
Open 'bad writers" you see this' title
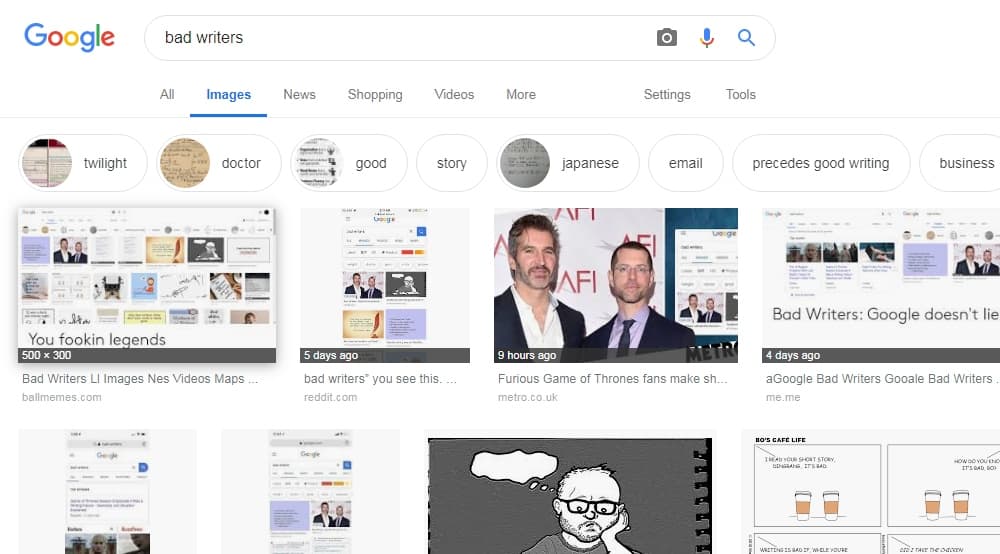(x=380, y=379)
